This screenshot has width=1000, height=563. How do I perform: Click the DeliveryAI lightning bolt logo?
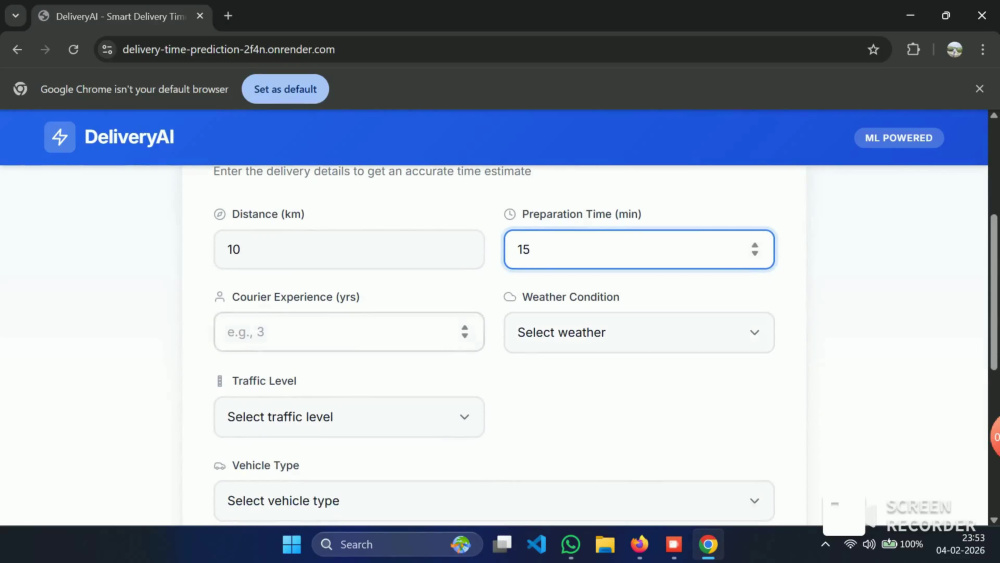click(x=59, y=137)
